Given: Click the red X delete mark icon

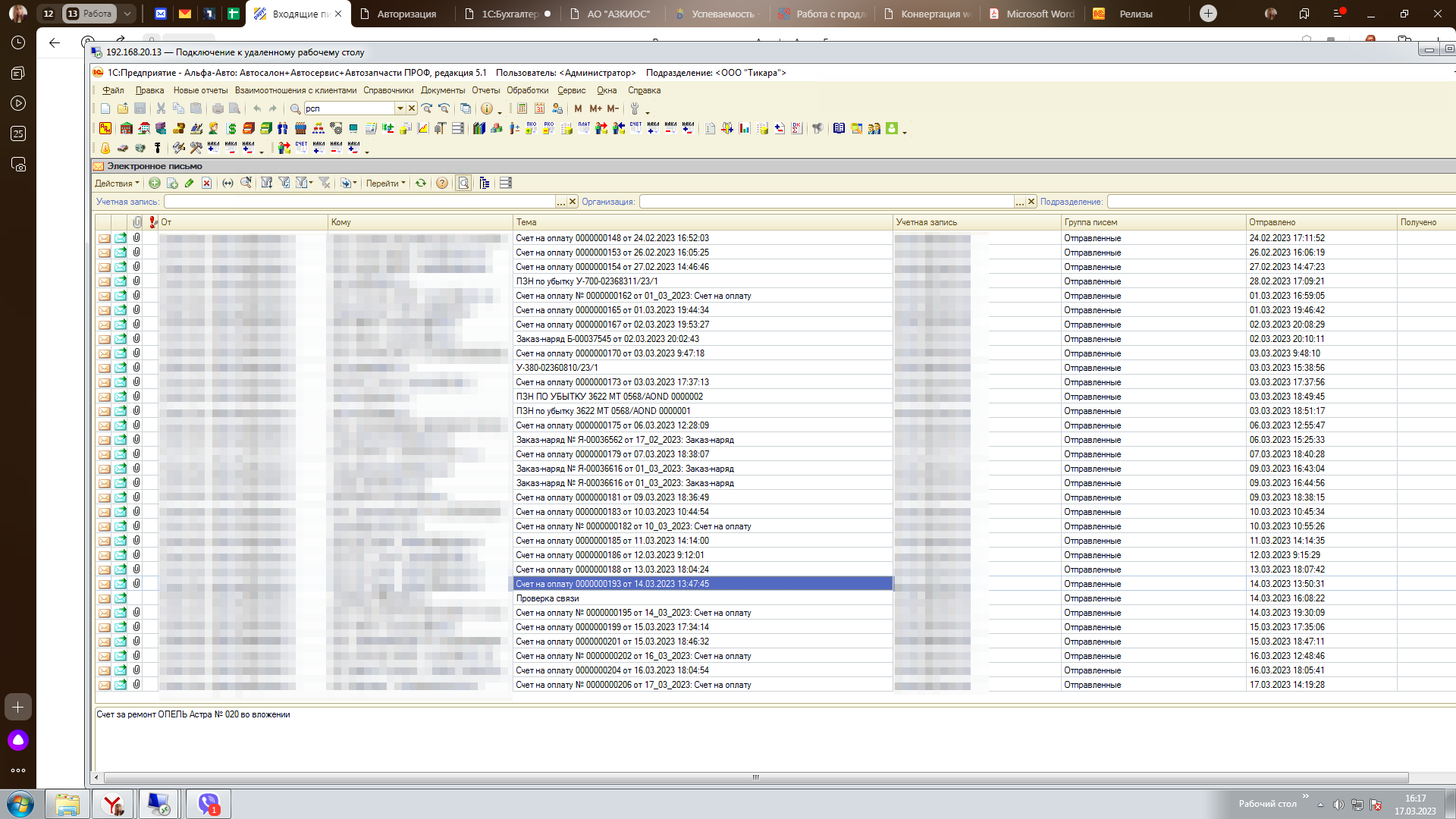Looking at the screenshot, I should (206, 183).
